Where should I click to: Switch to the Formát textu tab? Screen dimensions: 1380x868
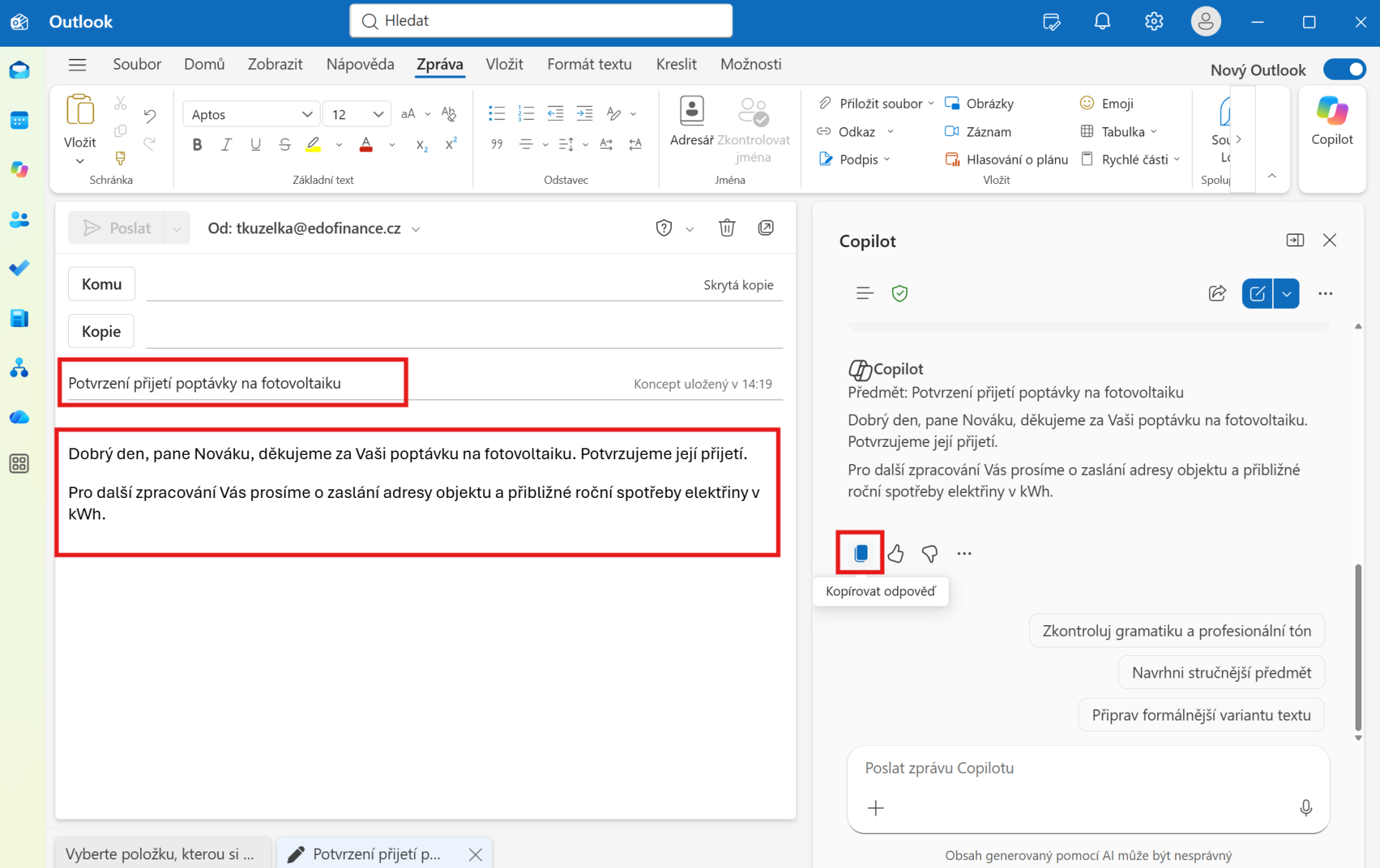(589, 64)
